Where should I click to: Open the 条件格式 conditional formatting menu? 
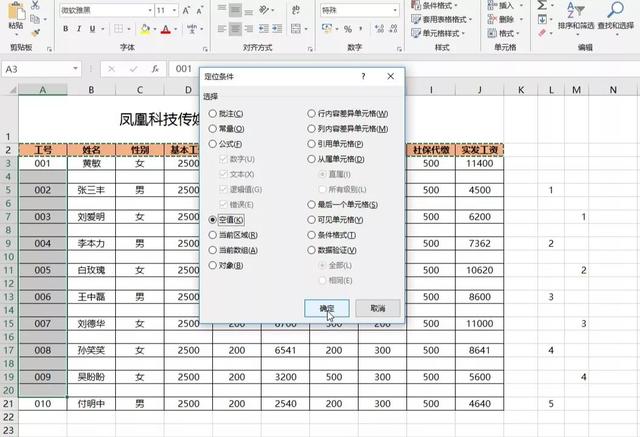pyautogui.click(x=434, y=5)
